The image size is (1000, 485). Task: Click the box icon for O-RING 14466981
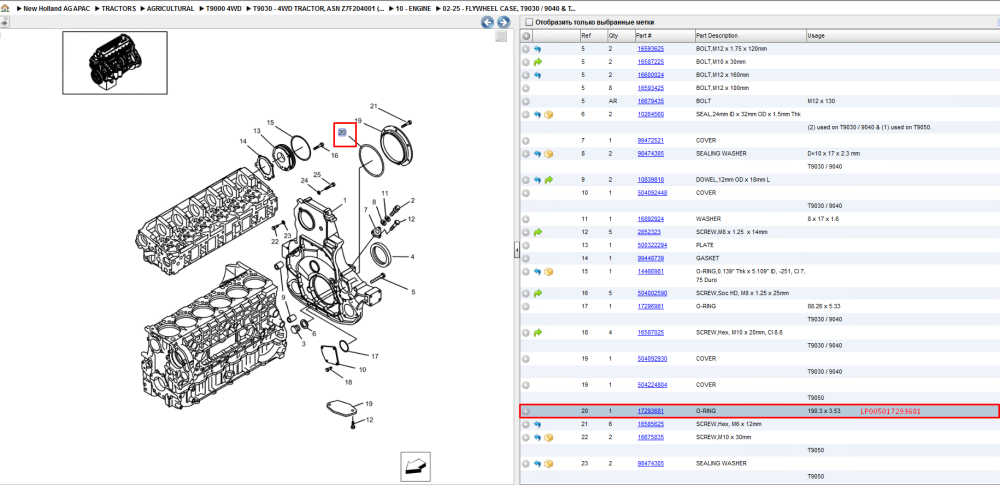tap(548, 272)
